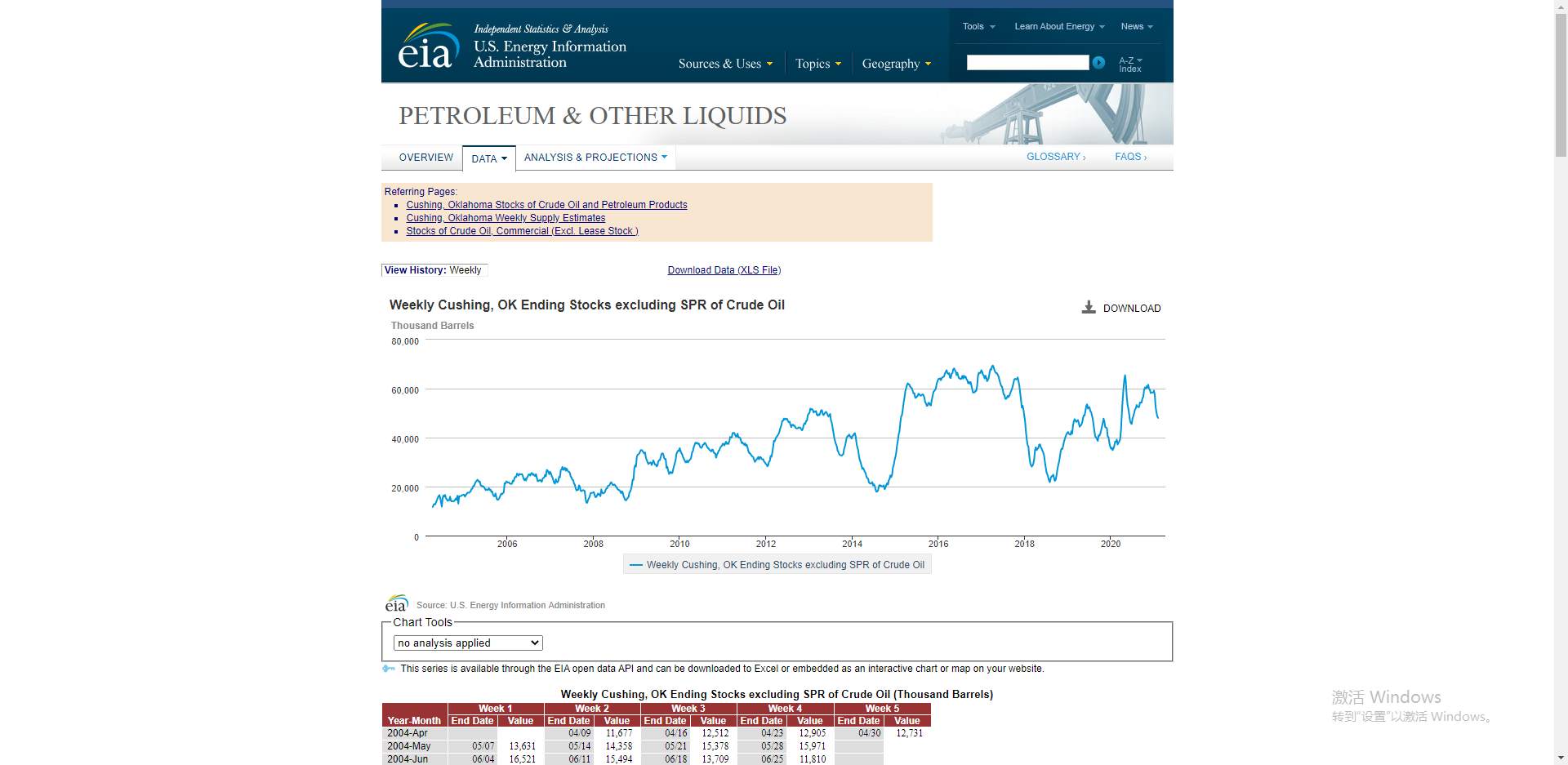Open the Analysis & Projections tab
The height and width of the screenshot is (765, 1568).
tap(595, 158)
